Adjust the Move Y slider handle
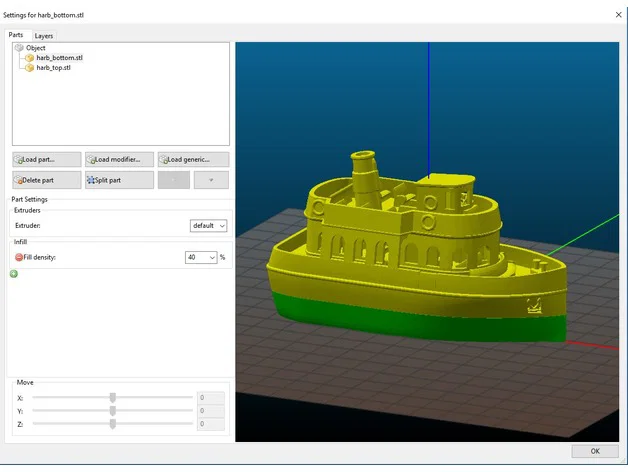 [113, 411]
